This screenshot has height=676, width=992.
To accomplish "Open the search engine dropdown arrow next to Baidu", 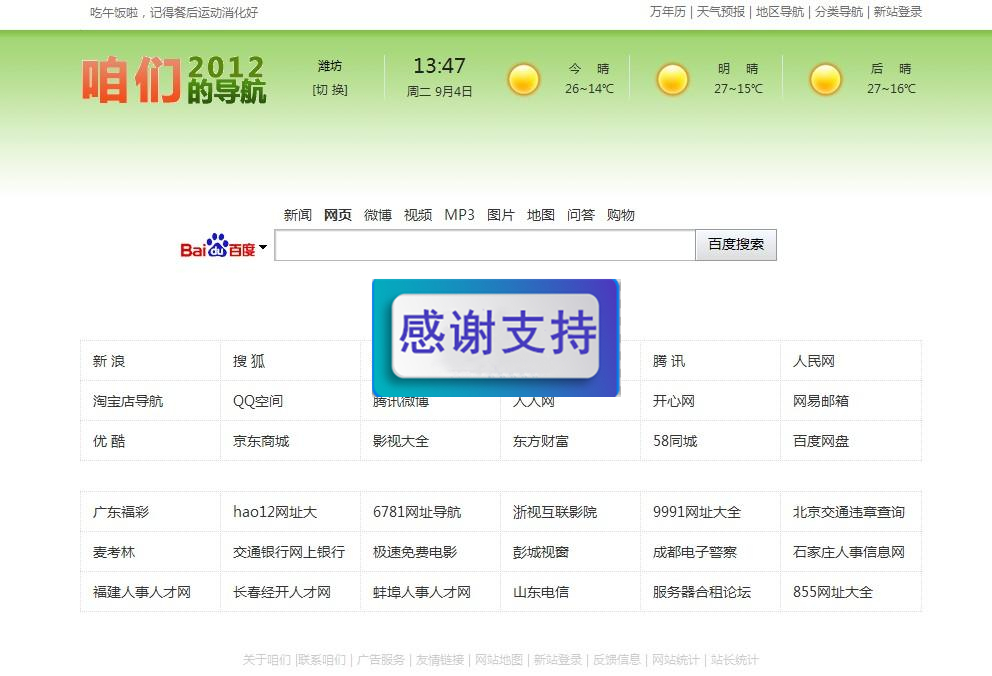I will pyautogui.click(x=263, y=247).
